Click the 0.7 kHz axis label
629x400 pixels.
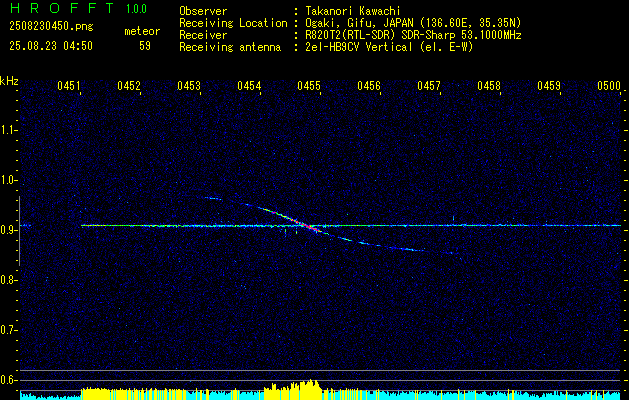coord(7,330)
